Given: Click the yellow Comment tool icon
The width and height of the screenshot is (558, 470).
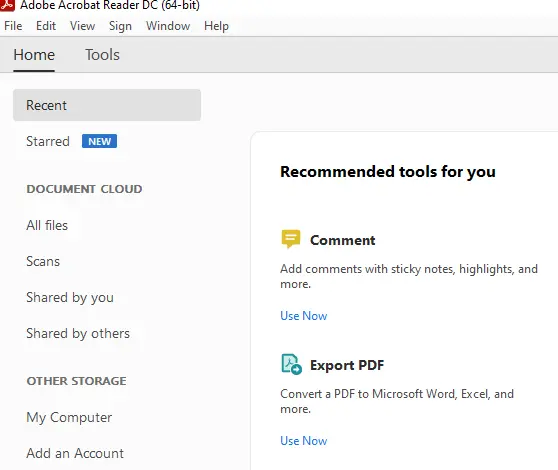Looking at the screenshot, I should [291, 239].
